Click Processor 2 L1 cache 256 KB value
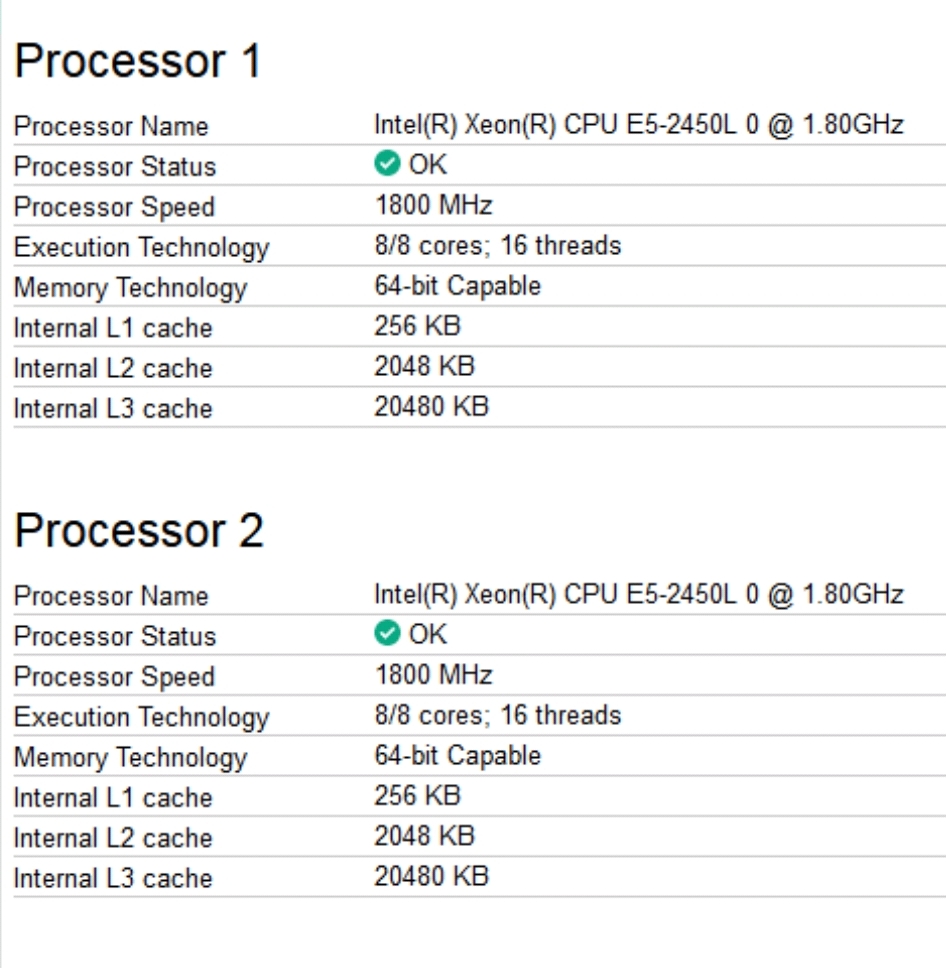946x968 pixels. [417, 796]
